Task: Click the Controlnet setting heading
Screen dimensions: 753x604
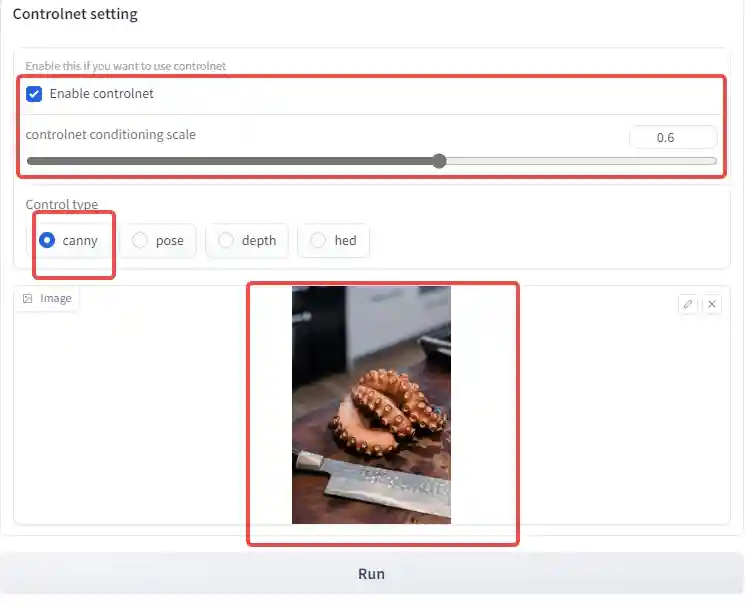Action: 75,14
